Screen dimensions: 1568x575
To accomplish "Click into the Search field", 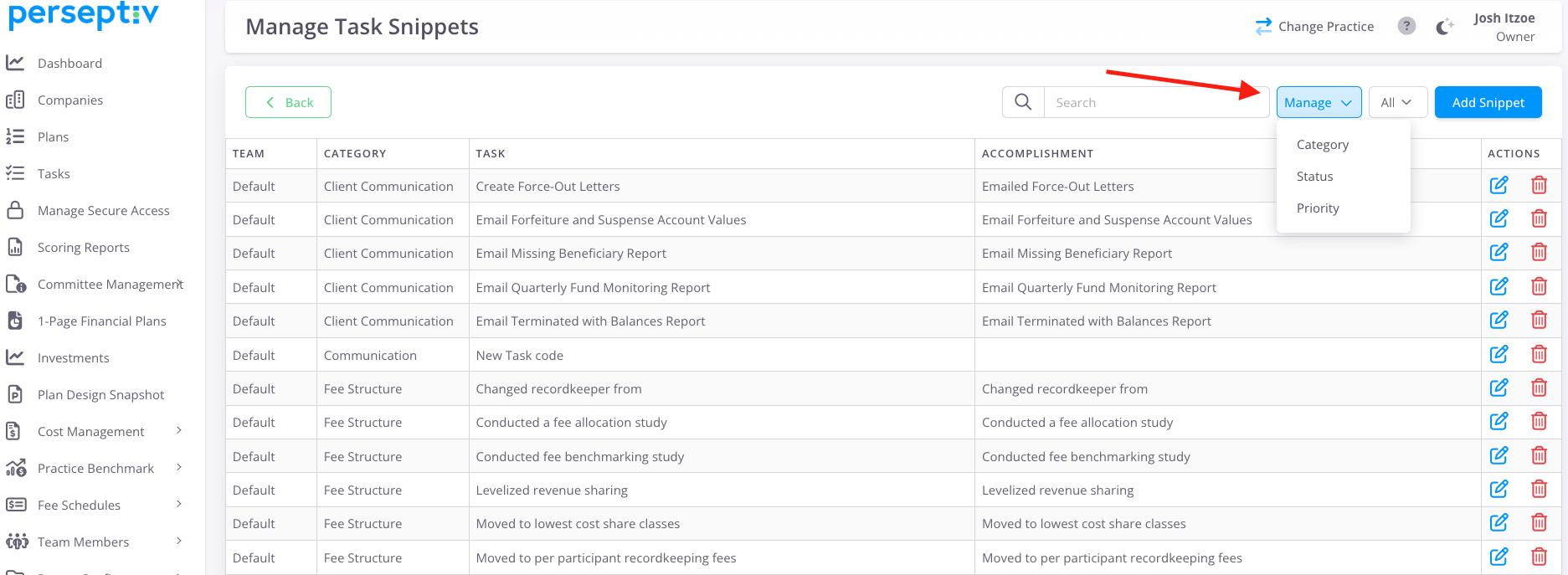I will [1155, 102].
